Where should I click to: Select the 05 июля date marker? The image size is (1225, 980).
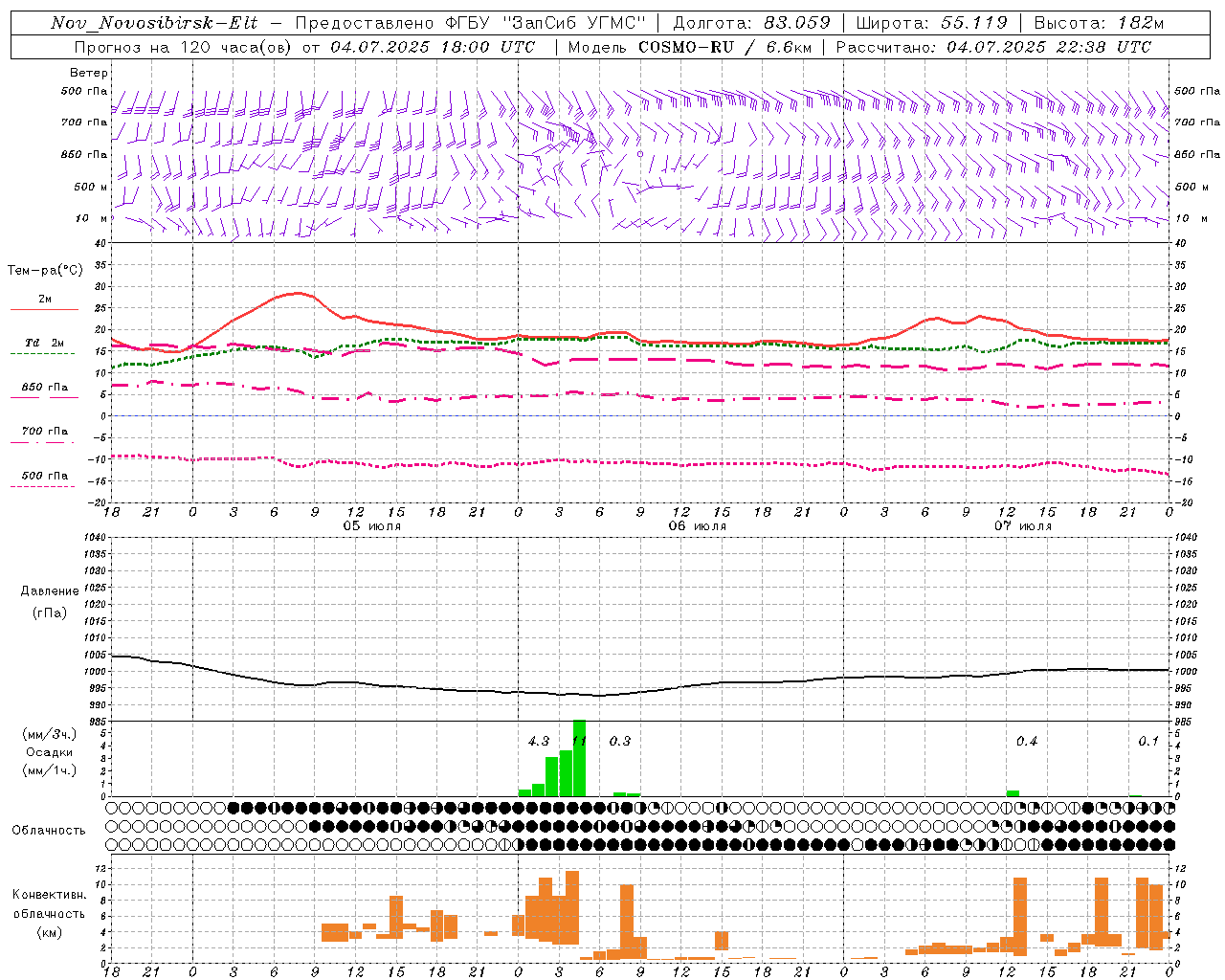[372, 526]
